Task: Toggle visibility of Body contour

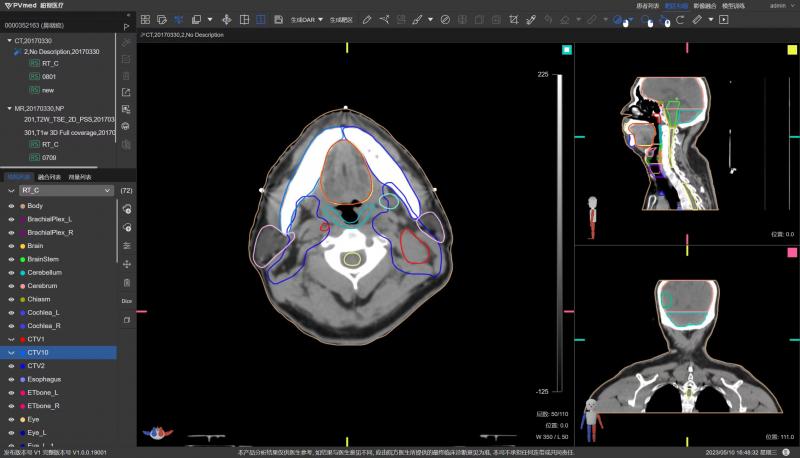Action: tap(11, 205)
